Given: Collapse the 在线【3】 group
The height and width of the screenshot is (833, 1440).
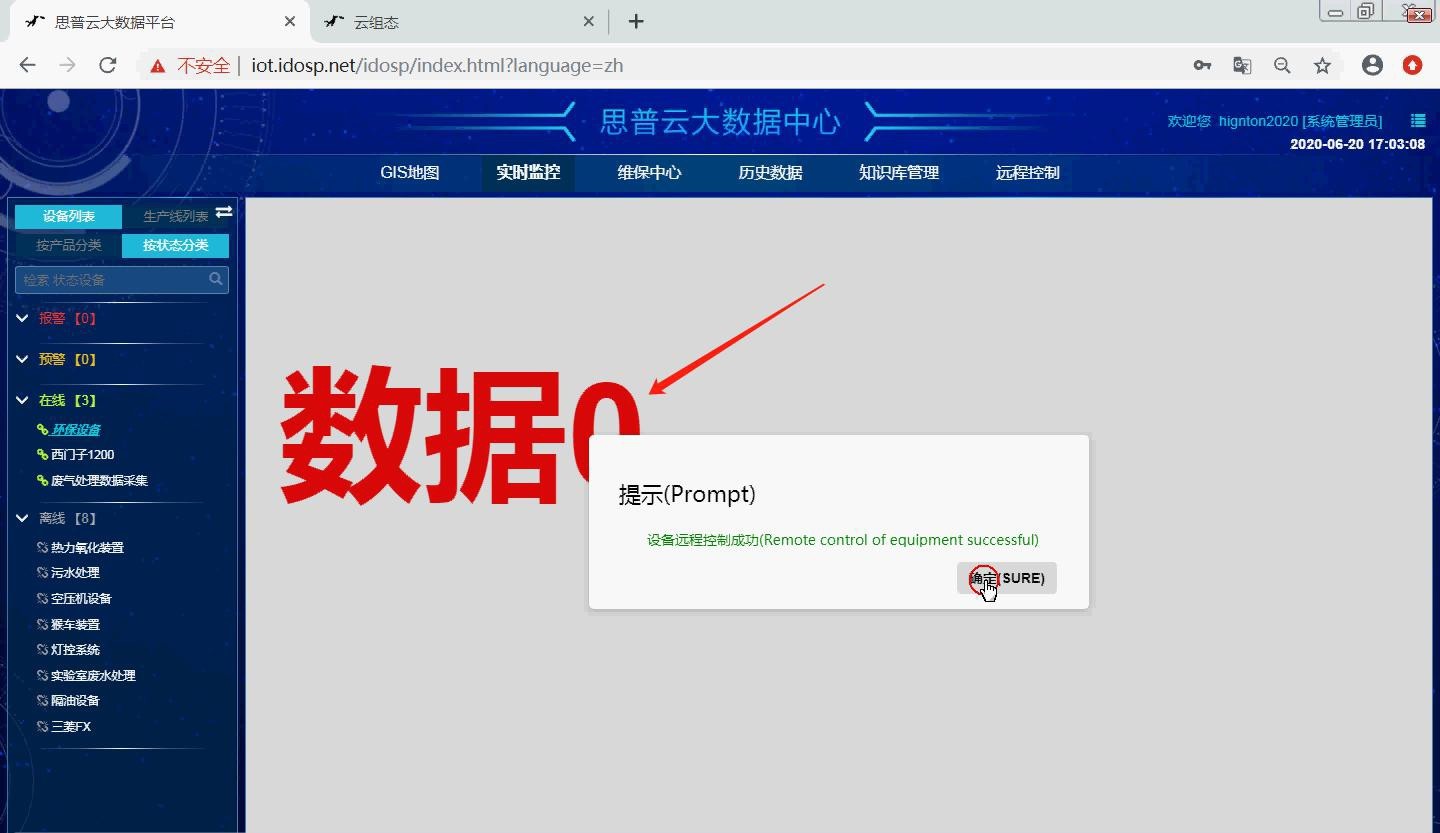Looking at the screenshot, I should 22,399.
